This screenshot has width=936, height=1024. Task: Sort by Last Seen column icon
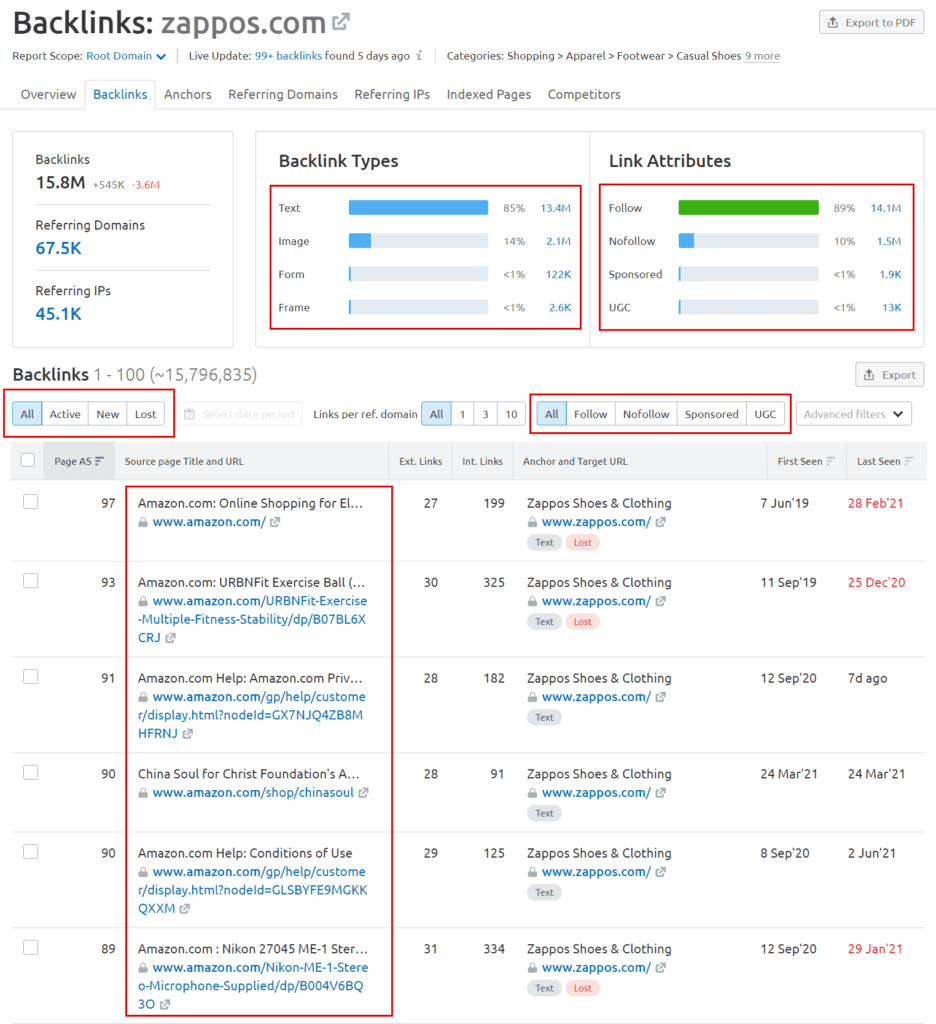pyautogui.click(x=909, y=461)
